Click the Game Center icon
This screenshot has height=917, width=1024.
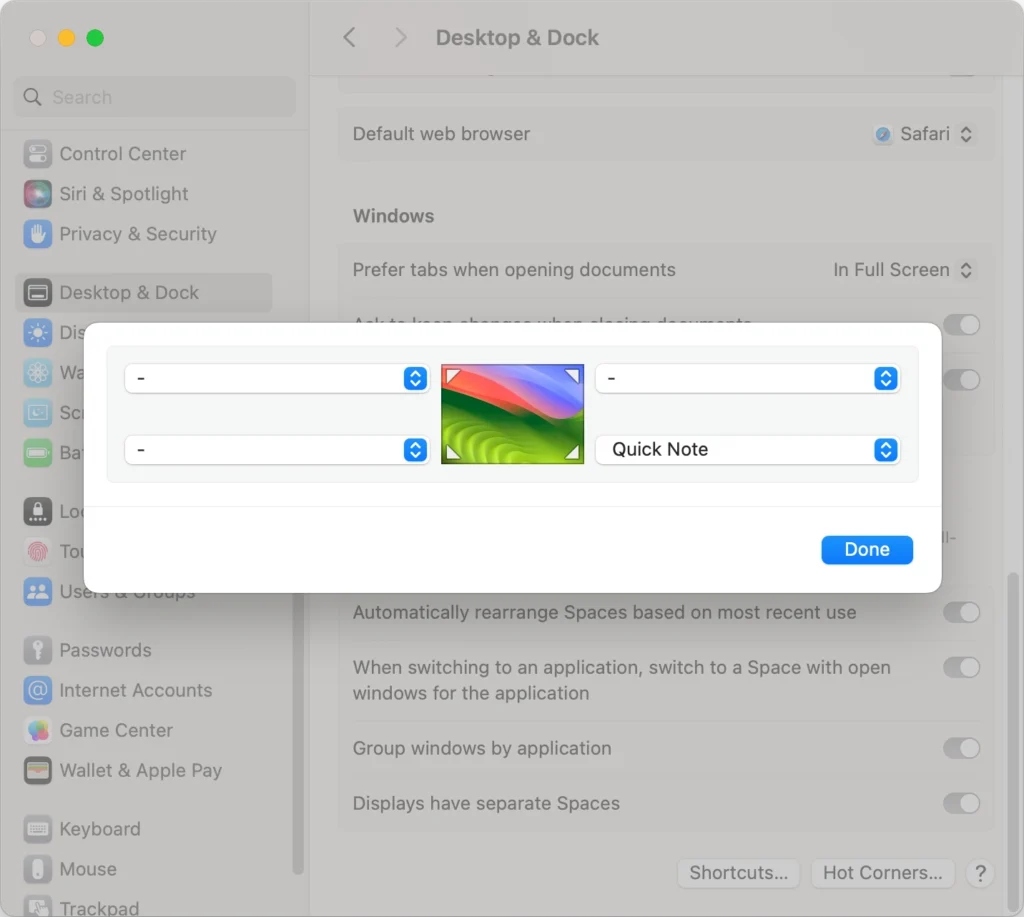tap(37, 730)
